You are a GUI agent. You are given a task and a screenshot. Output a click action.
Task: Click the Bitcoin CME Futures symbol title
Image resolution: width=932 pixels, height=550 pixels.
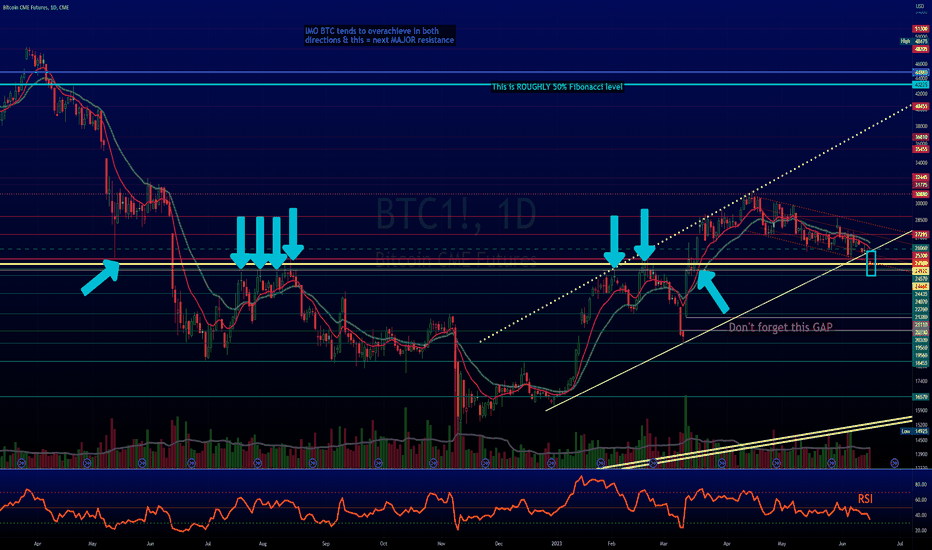36,8
